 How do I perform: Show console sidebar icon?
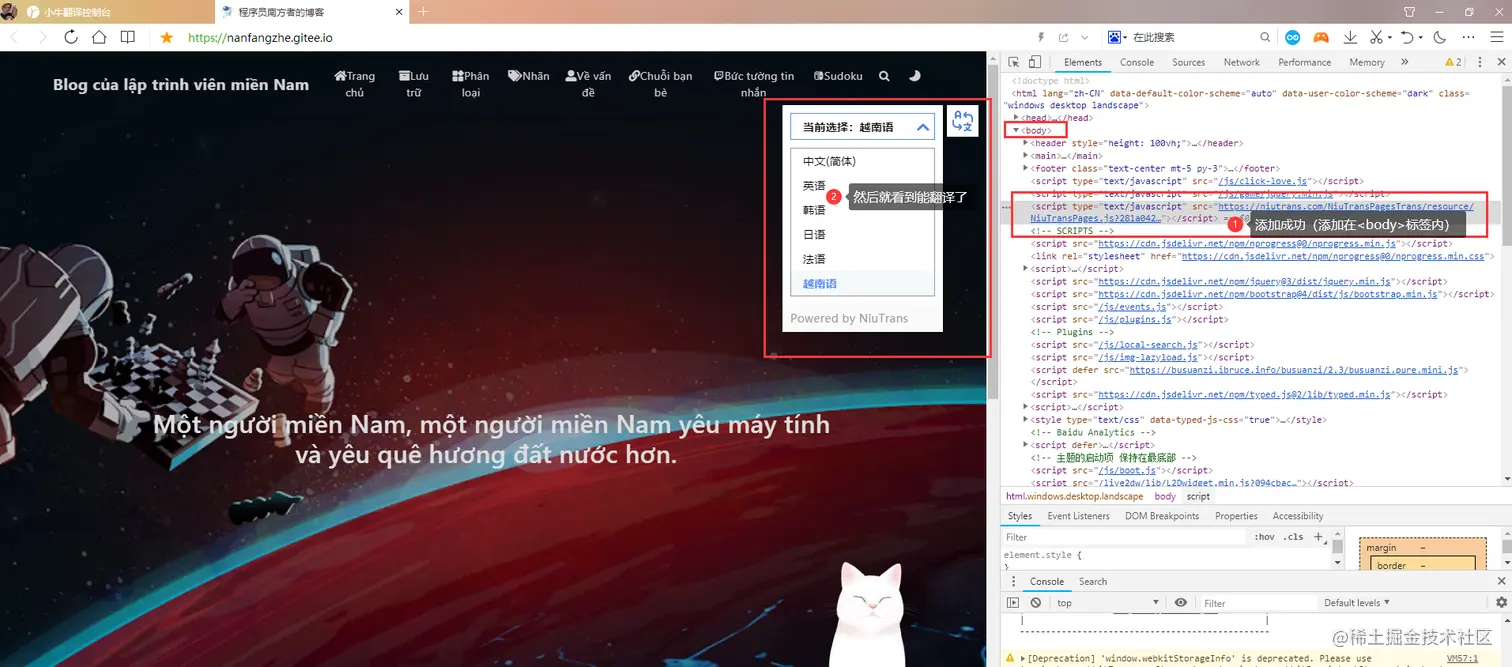pos(1013,603)
